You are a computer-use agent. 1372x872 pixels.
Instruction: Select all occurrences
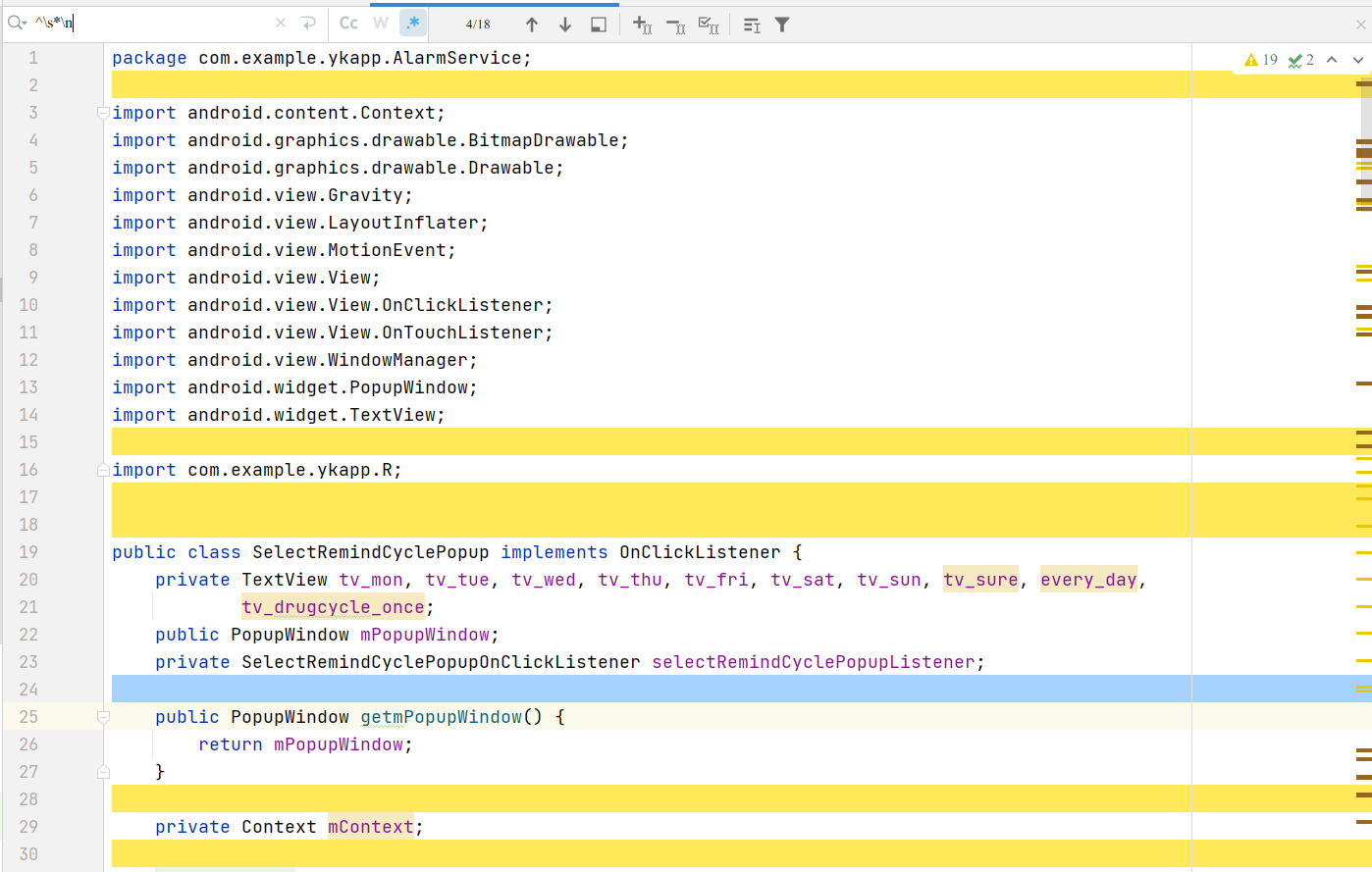point(709,25)
